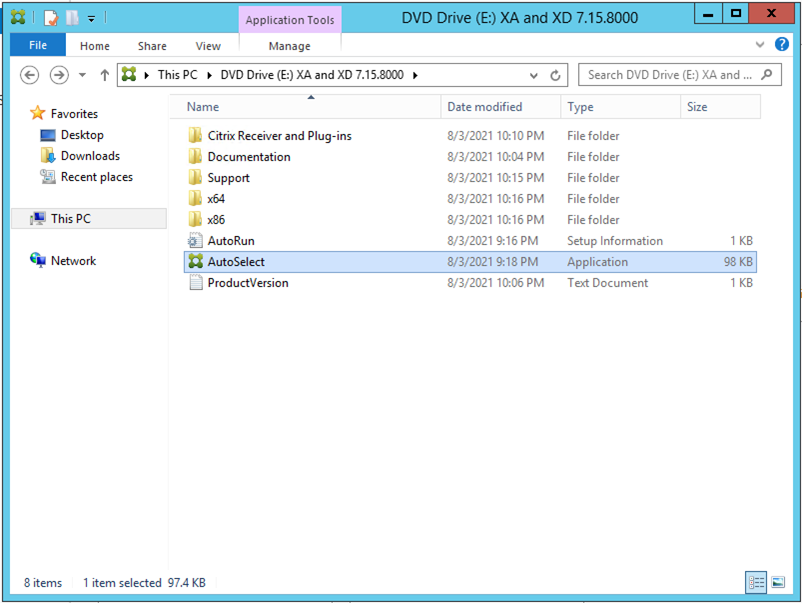Viewport: 802px width, 603px height.
Task: Sort by the Date modified column header
Action: [x=501, y=107]
